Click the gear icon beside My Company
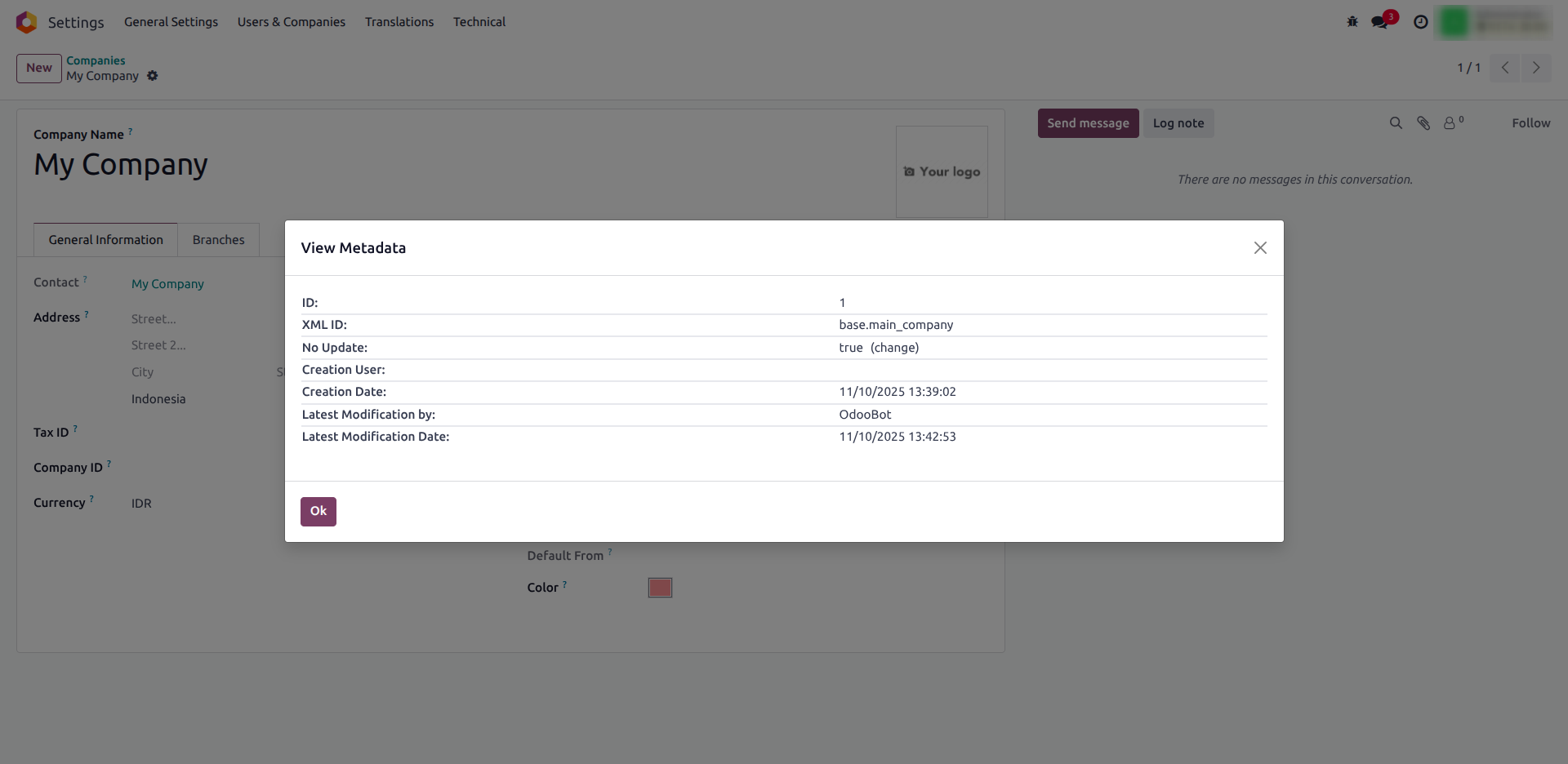 153,76
